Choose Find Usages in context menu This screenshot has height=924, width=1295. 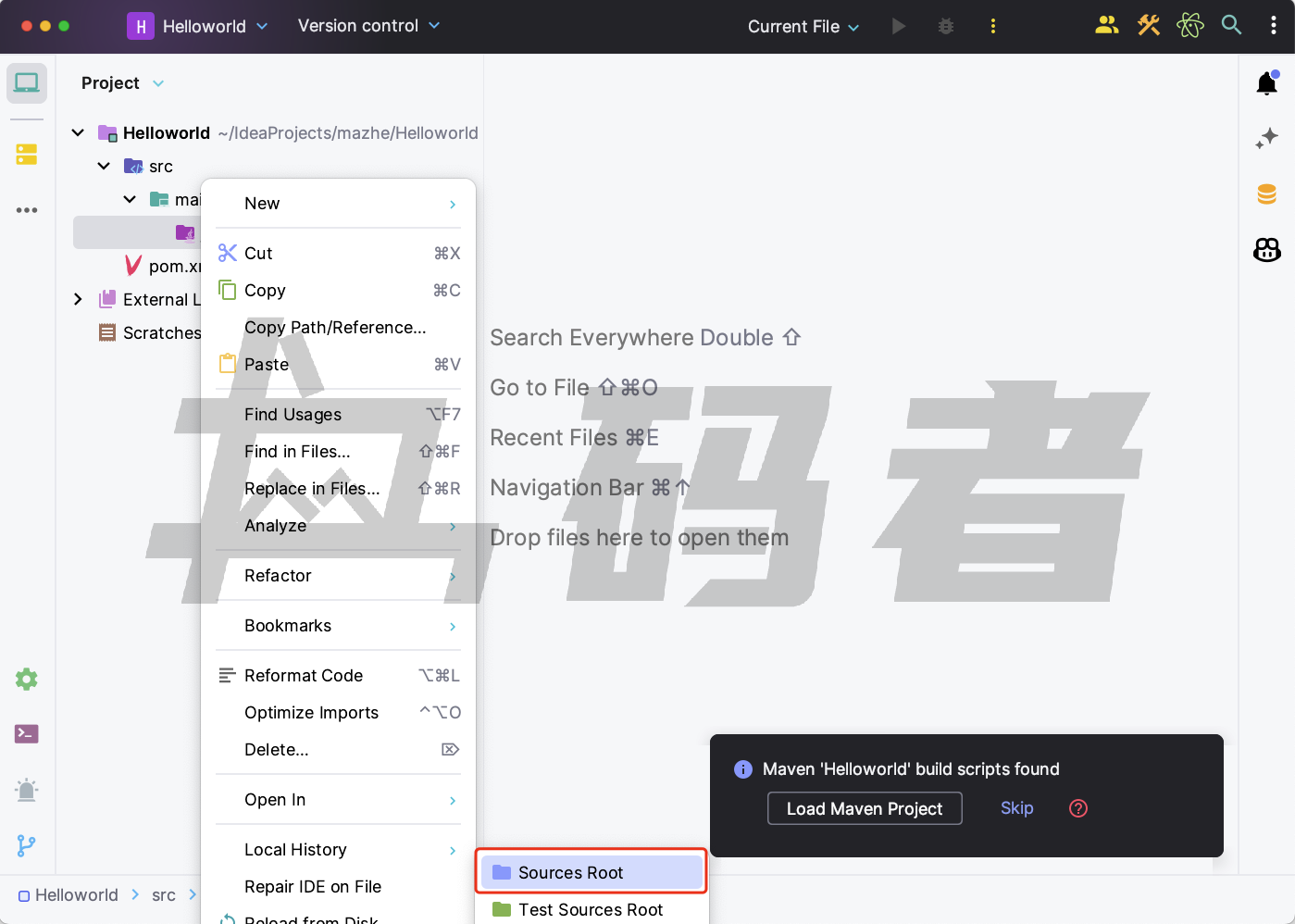tap(293, 415)
